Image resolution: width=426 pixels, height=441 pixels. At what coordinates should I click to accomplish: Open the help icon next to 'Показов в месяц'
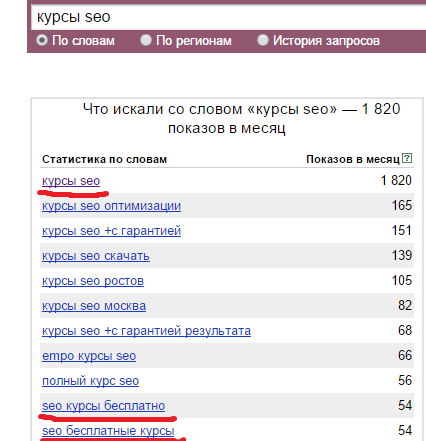tap(407, 158)
